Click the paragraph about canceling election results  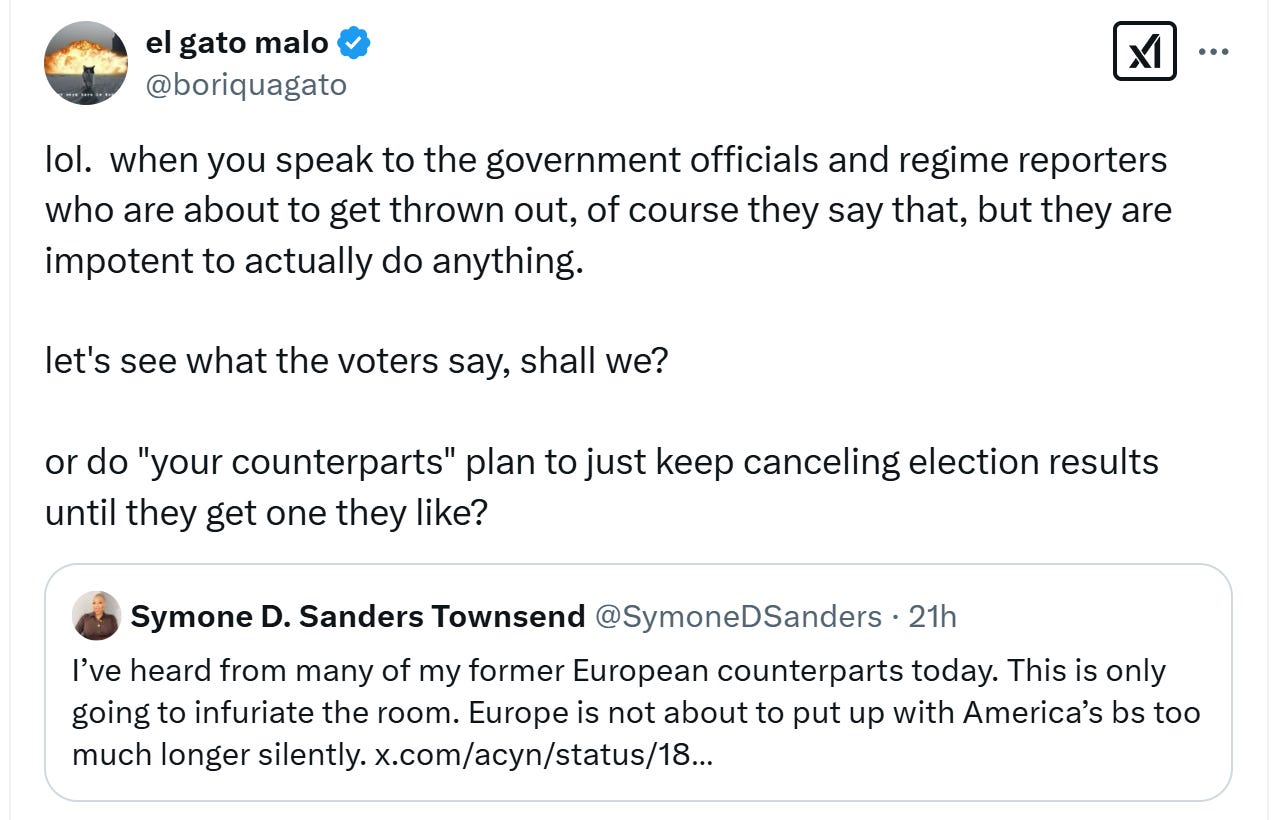(x=601, y=486)
